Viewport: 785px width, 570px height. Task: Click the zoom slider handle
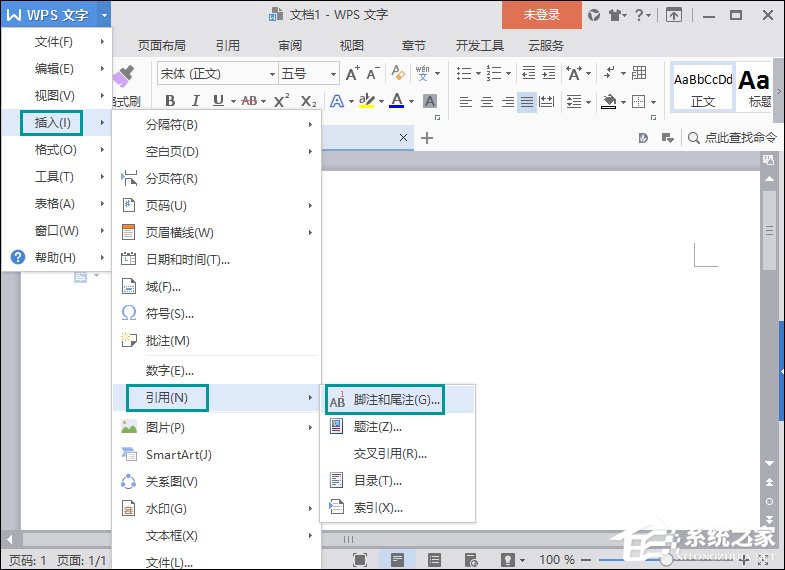pyautogui.click(x=666, y=559)
